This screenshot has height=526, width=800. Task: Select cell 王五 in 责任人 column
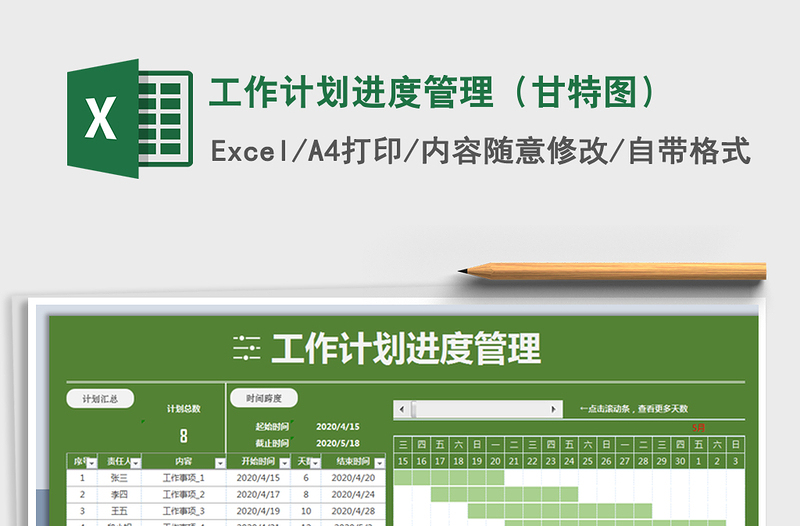(119, 511)
